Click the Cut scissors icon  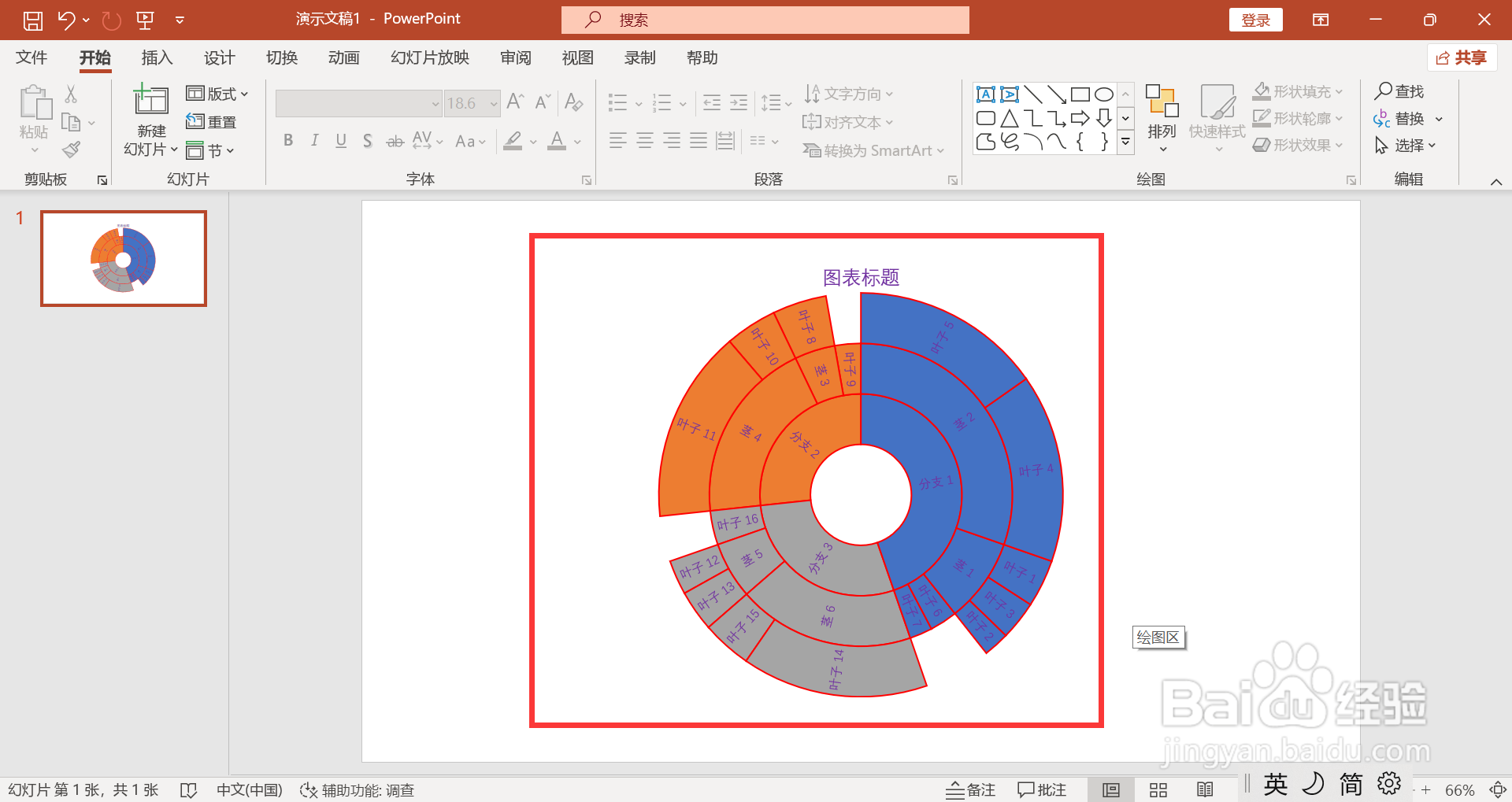(71, 94)
